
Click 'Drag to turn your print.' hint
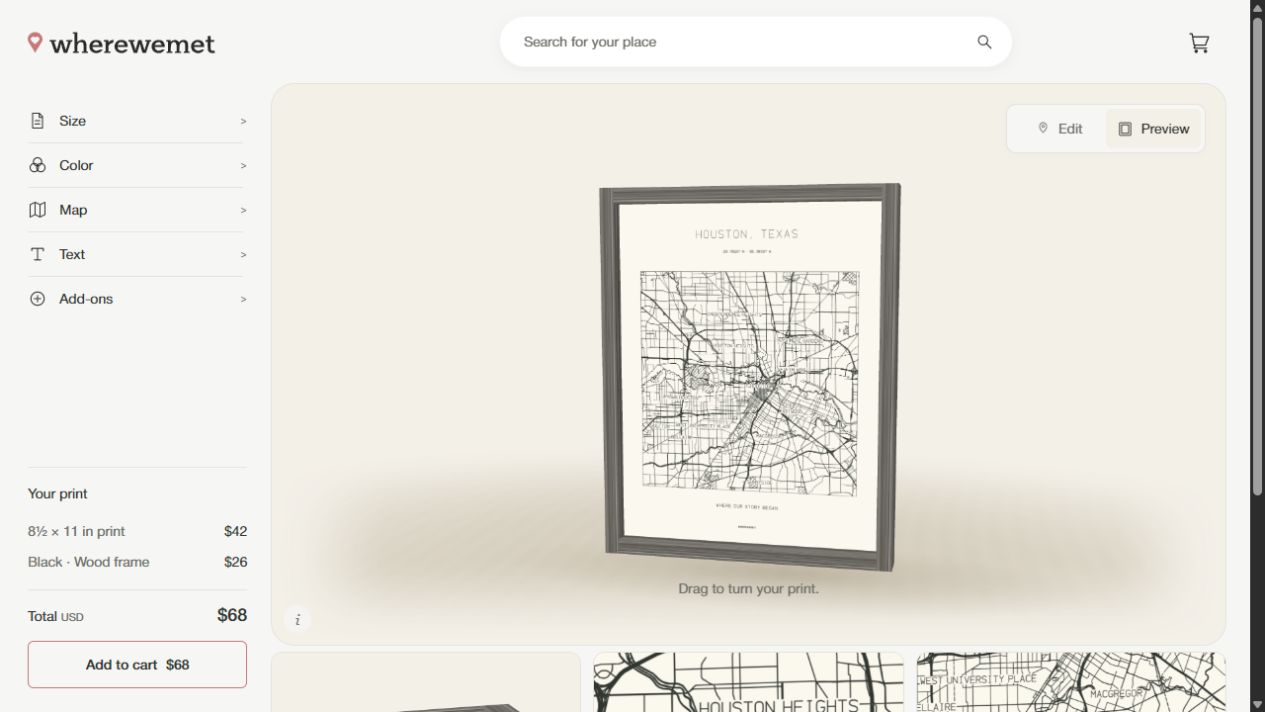[x=748, y=589]
